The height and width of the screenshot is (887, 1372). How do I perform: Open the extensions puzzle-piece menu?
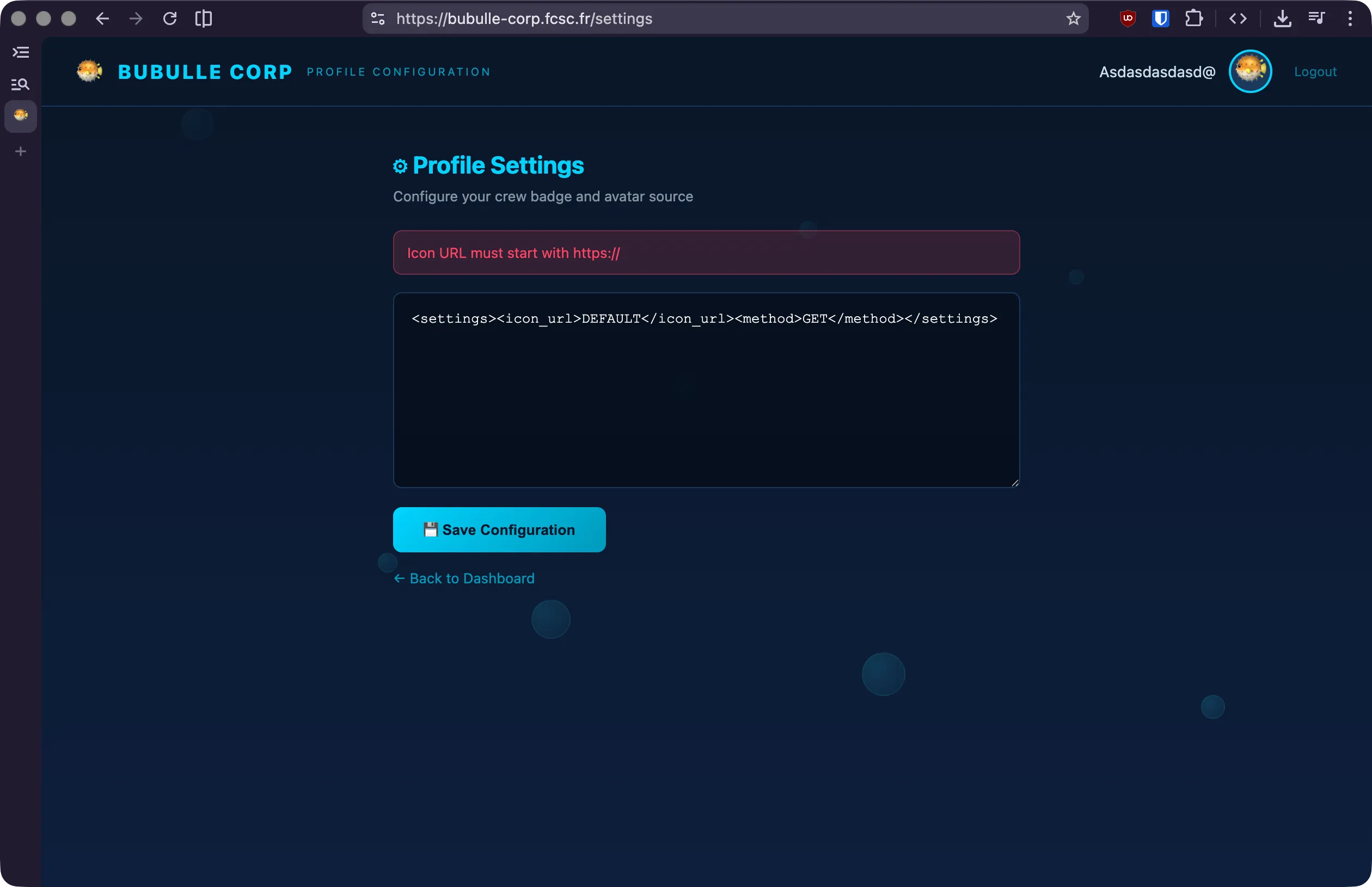(1194, 19)
